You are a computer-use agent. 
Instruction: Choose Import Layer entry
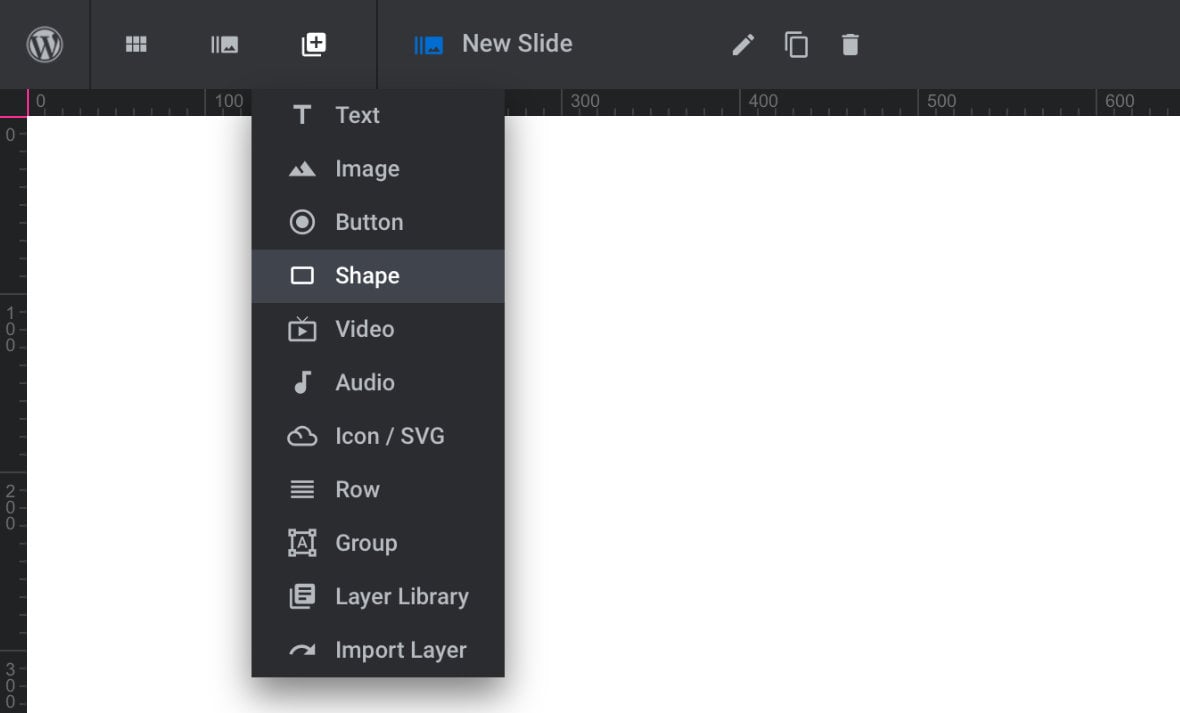[x=378, y=650]
